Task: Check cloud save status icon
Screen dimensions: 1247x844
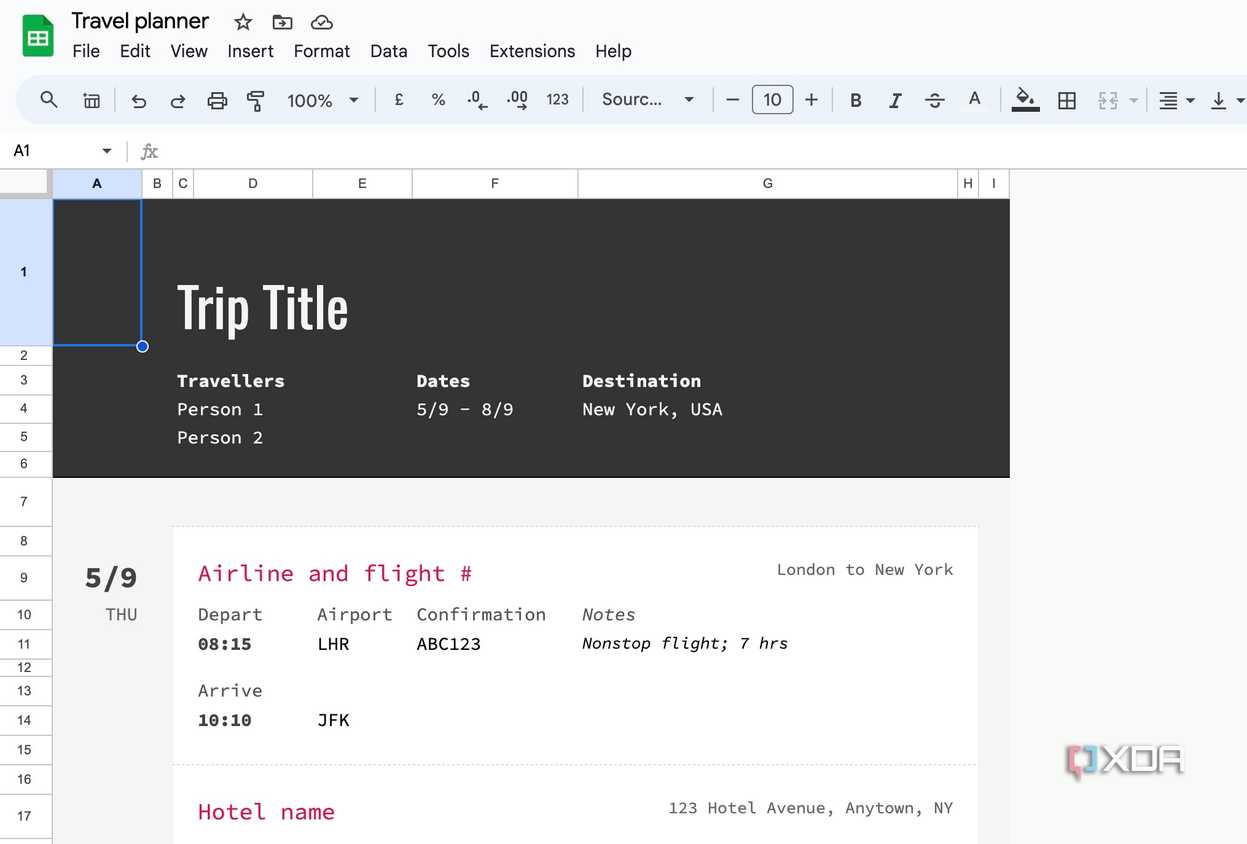Action: tap(322, 22)
